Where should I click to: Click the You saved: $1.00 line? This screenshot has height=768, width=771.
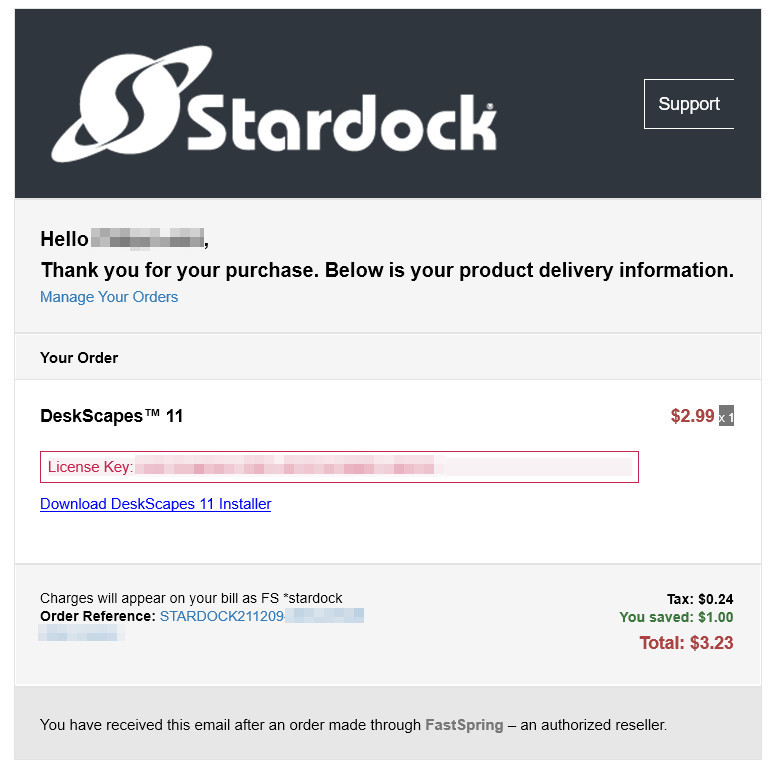tap(676, 617)
